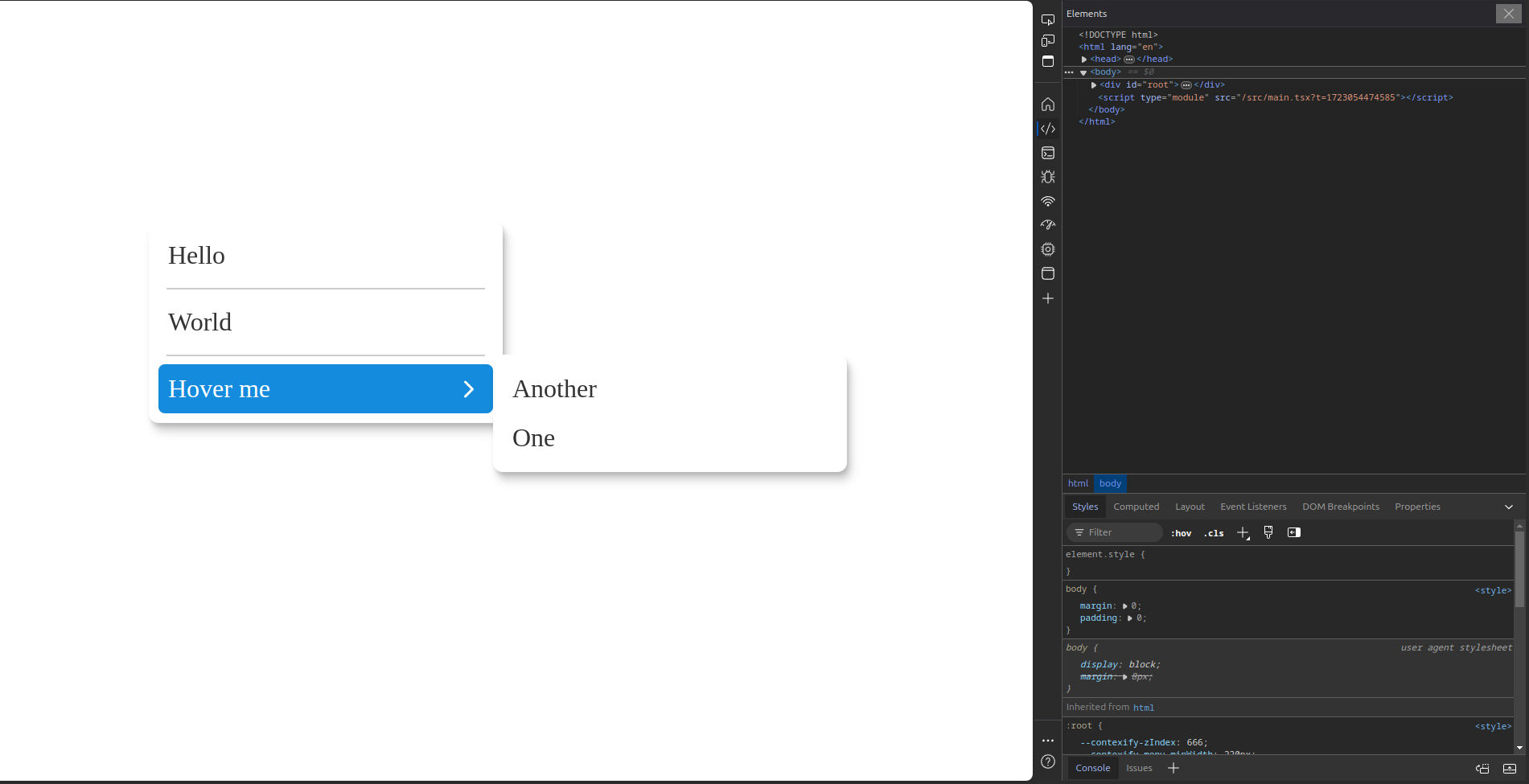Open the Welcome home tool
Viewport: 1529px width, 784px height.
(x=1047, y=105)
